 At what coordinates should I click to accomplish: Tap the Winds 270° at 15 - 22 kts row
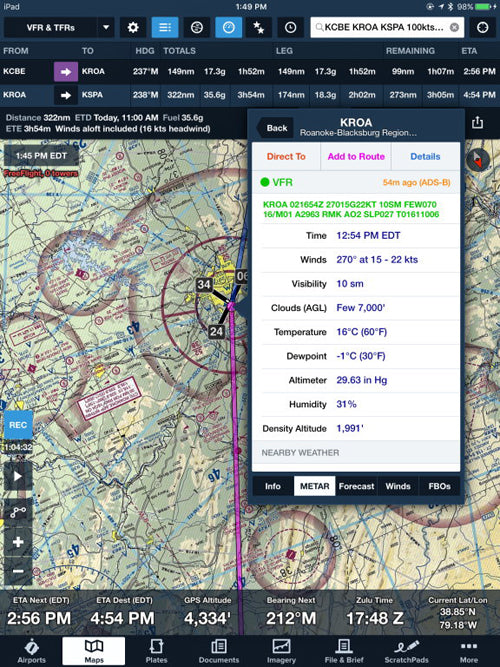pyautogui.click(x=356, y=260)
